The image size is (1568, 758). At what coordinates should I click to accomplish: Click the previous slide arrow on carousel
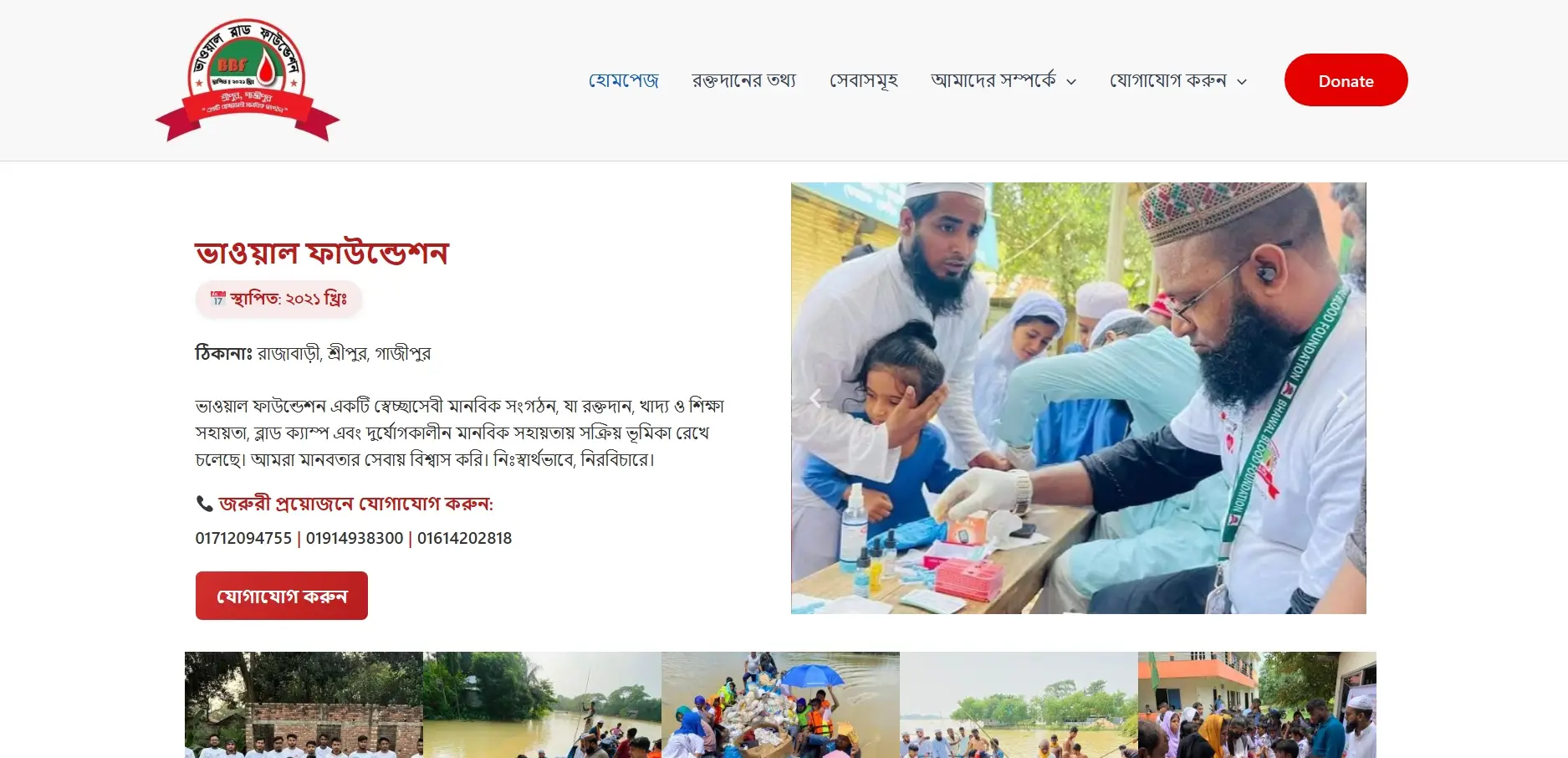click(815, 399)
